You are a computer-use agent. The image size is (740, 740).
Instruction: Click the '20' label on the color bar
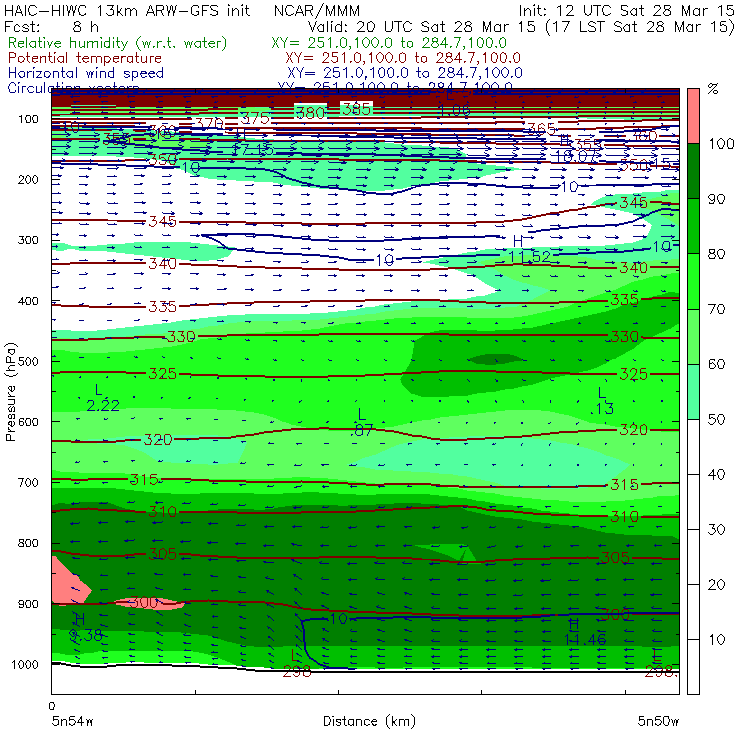pyautogui.click(x=716, y=585)
